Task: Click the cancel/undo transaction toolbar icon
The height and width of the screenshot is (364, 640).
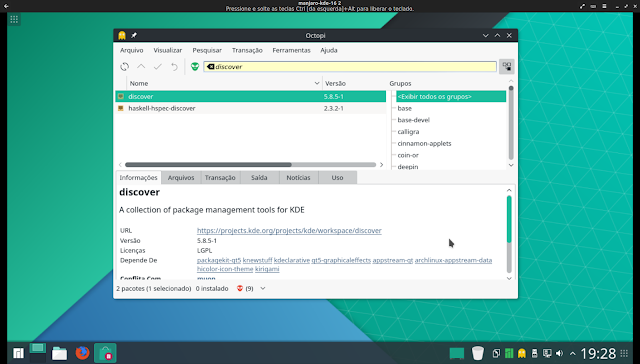Action: coord(174,67)
